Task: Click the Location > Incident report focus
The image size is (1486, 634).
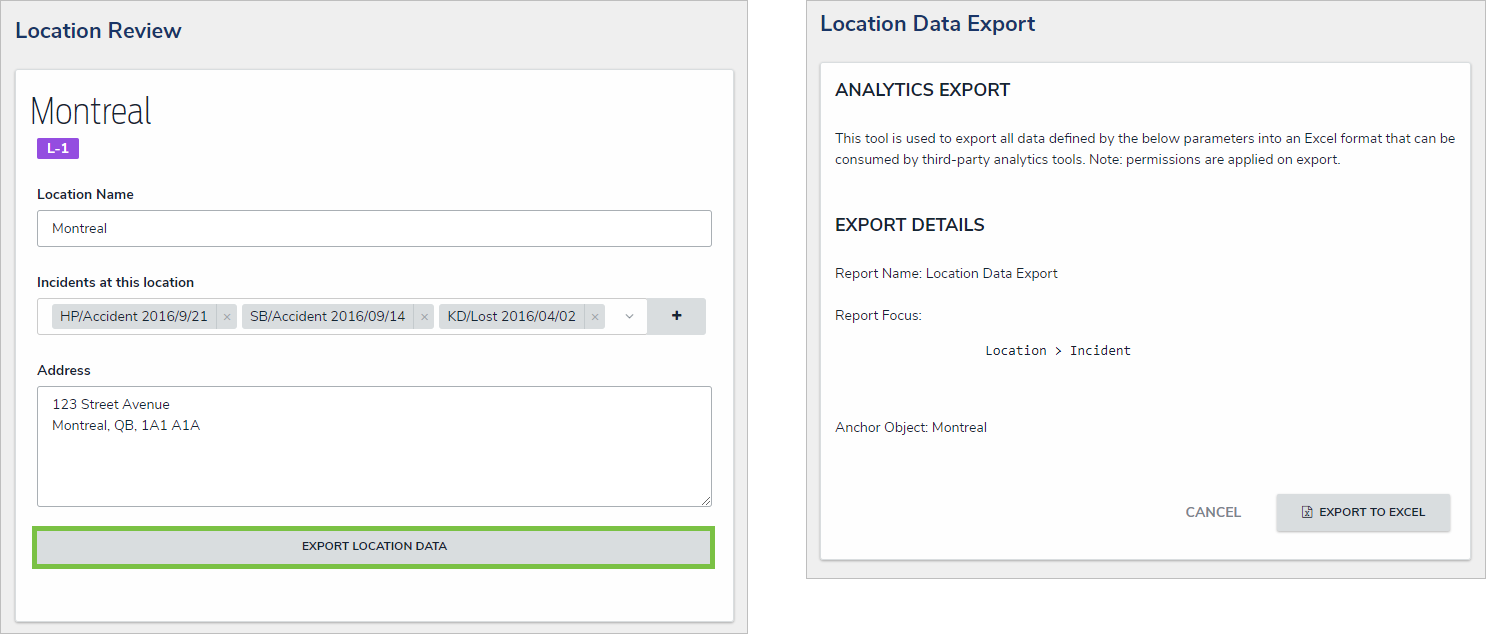Action: tap(1058, 351)
